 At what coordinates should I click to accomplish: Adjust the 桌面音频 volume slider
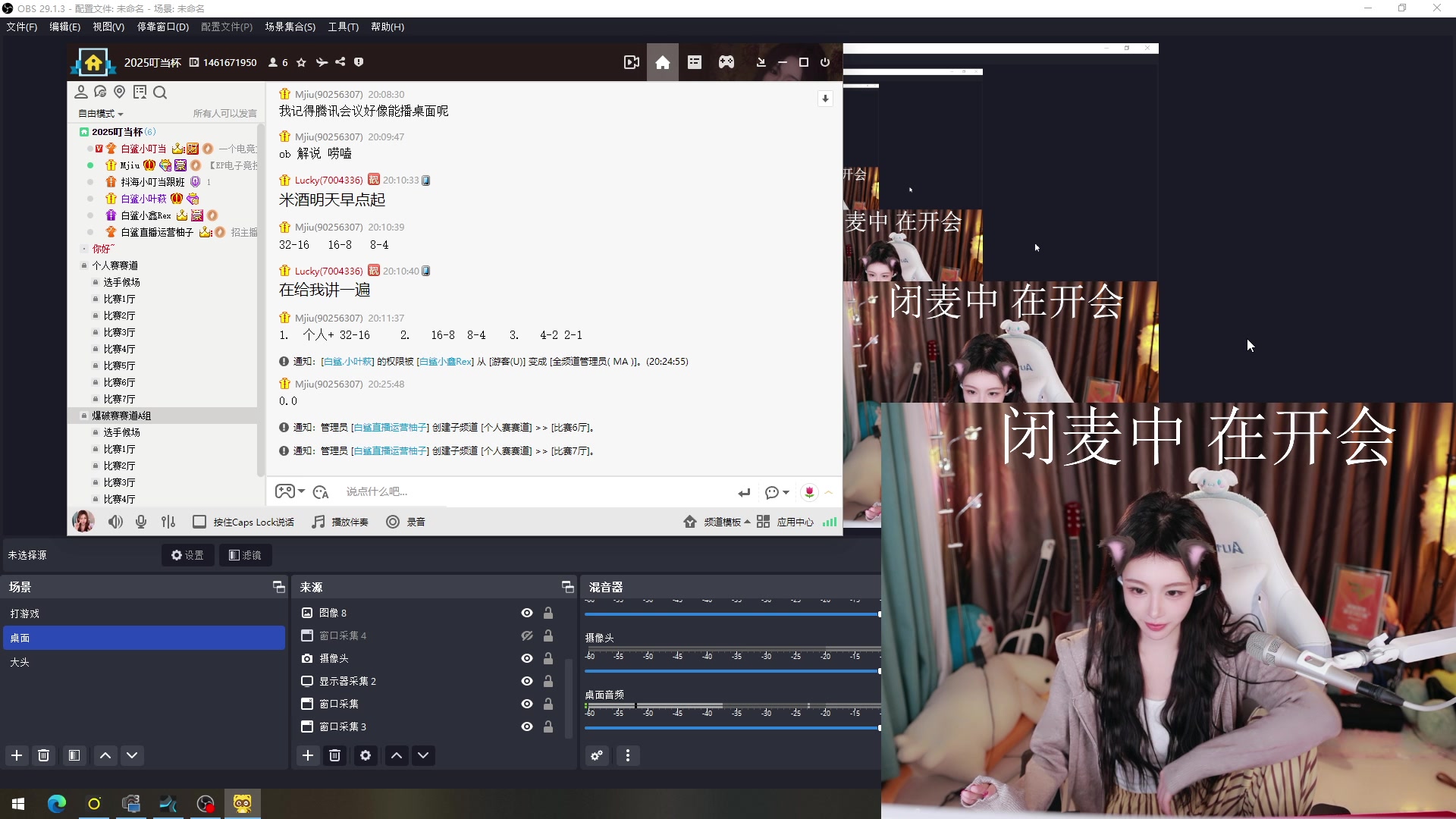pos(733,728)
